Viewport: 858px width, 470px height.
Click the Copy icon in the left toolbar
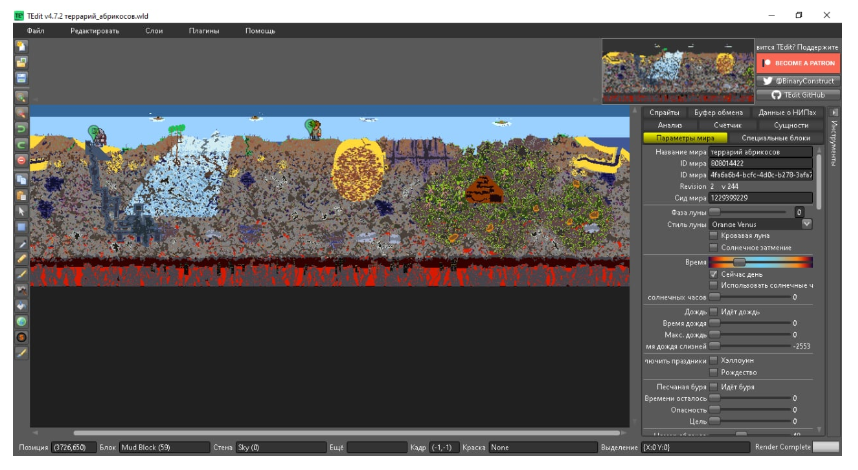point(21,179)
